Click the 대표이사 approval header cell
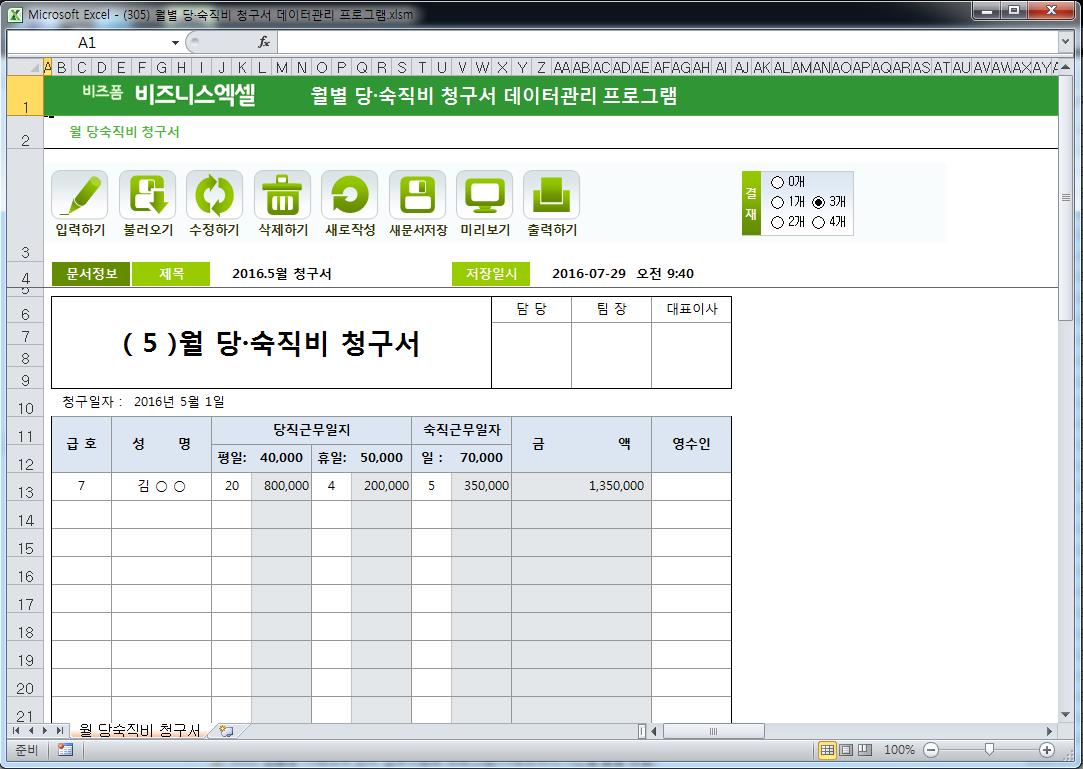The image size is (1083, 769). 691,309
